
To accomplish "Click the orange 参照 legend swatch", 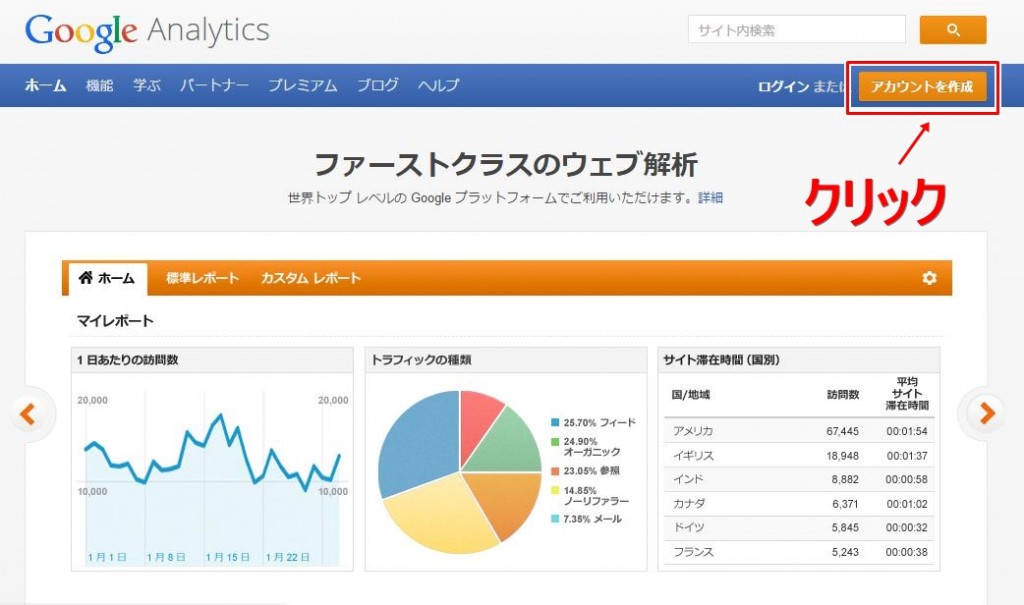I will pyautogui.click(x=555, y=471).
